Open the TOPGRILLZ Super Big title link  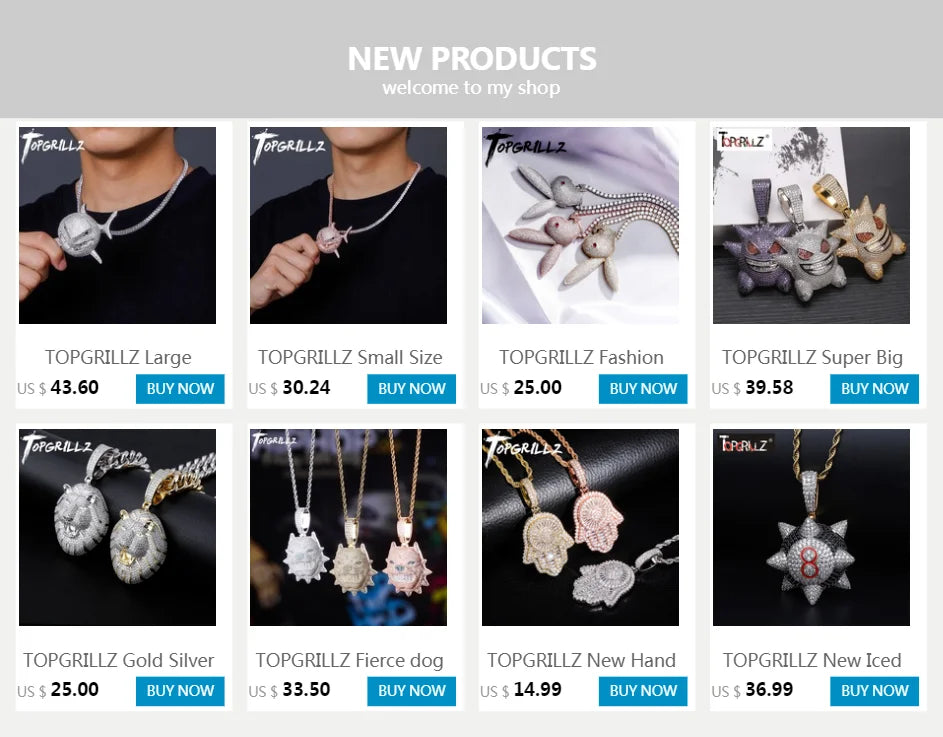point(812,357)
